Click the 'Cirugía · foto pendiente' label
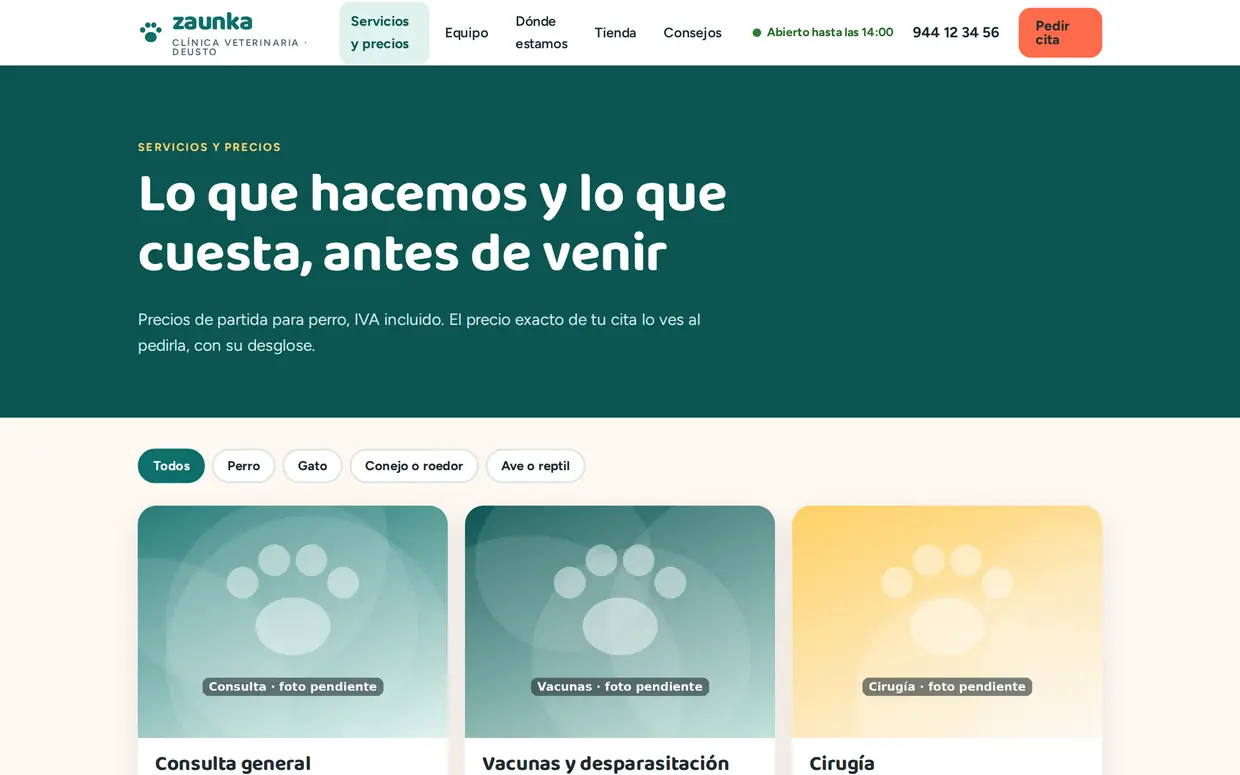The width and height of the screenshot is (1240, 775). click(947, 687)
